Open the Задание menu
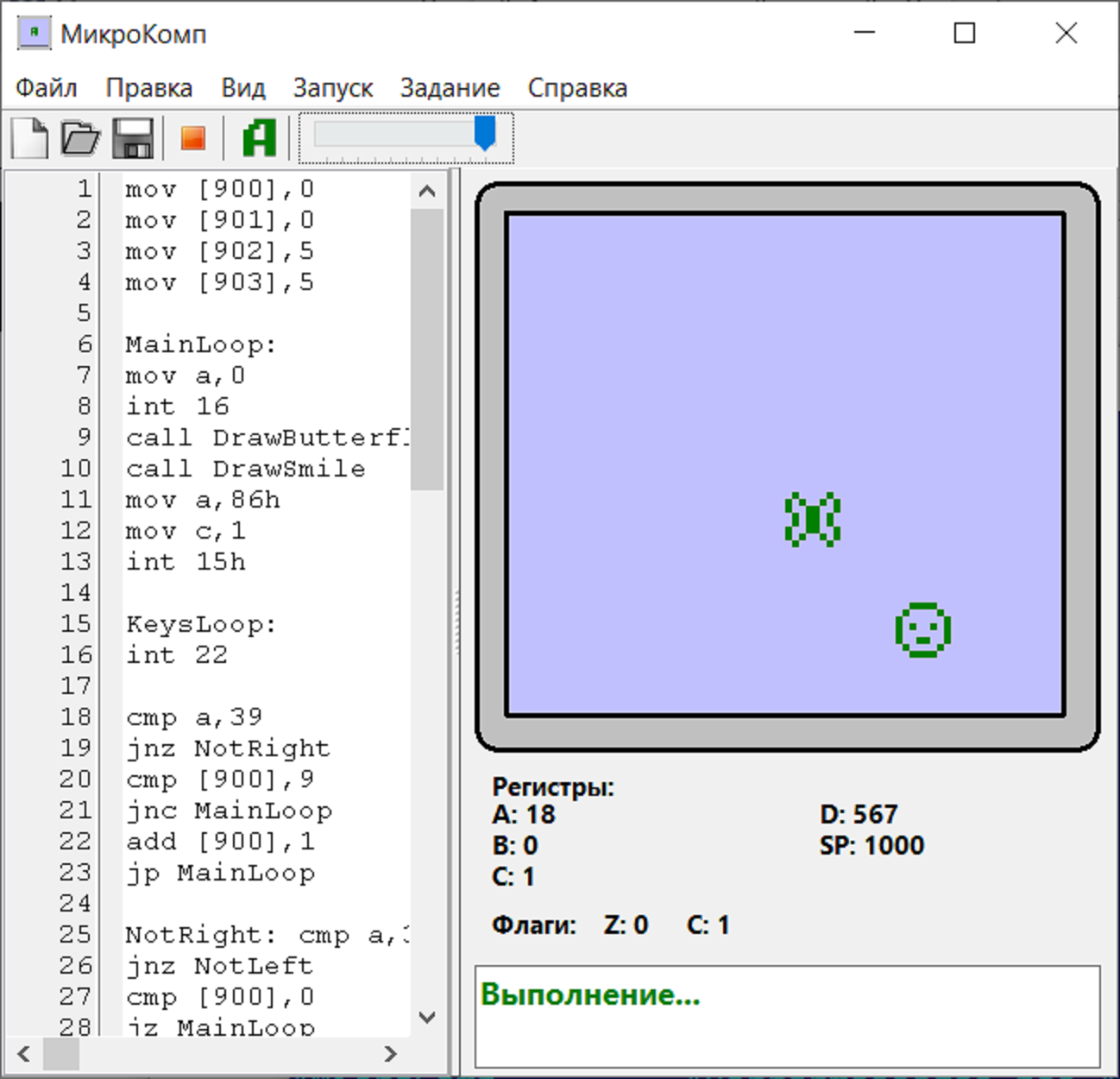The image size is (1120, 1079). (x=450, y=88)
